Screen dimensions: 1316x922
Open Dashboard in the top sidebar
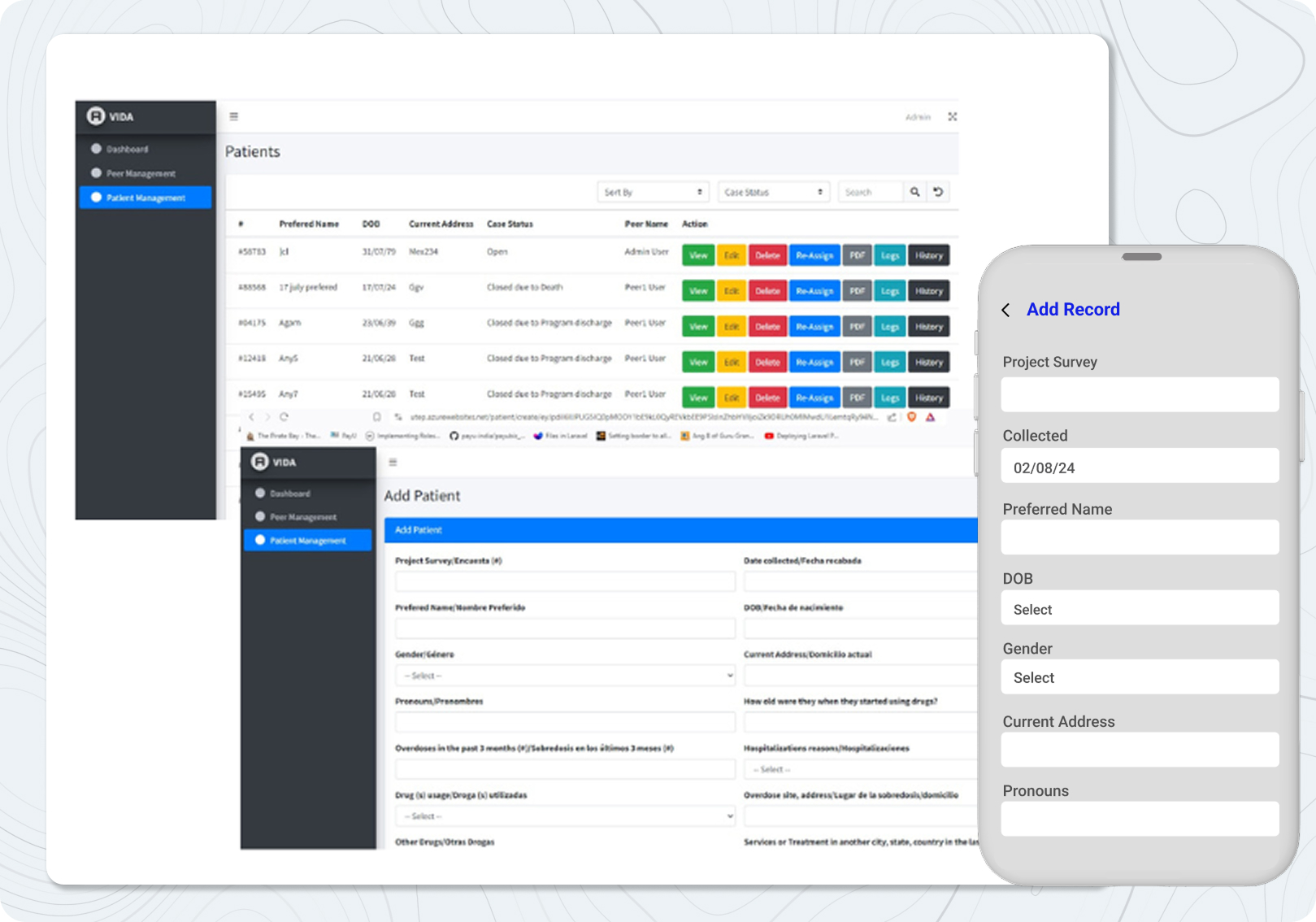coord(127,150)
